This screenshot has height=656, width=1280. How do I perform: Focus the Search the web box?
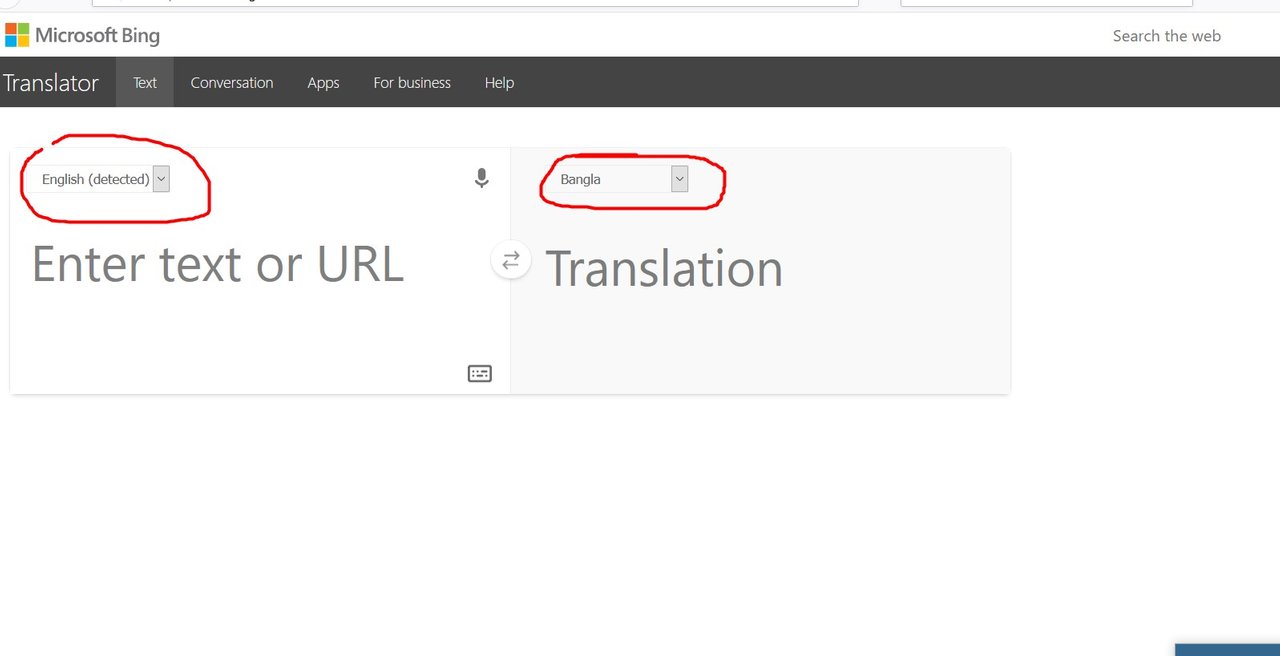pyautogui.click(x=1167, y=36)
